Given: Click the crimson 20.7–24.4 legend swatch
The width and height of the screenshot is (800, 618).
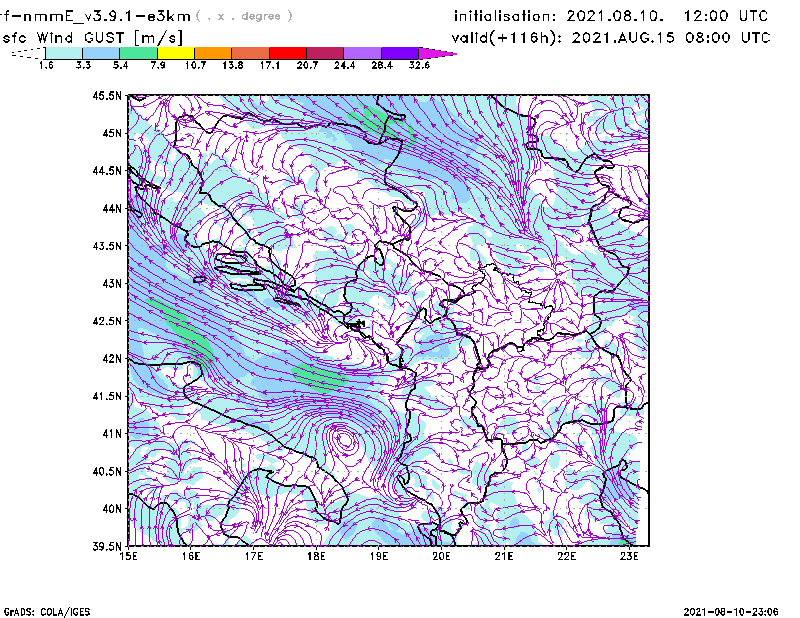Looking at the screenshot, I should tap(324, 53).
